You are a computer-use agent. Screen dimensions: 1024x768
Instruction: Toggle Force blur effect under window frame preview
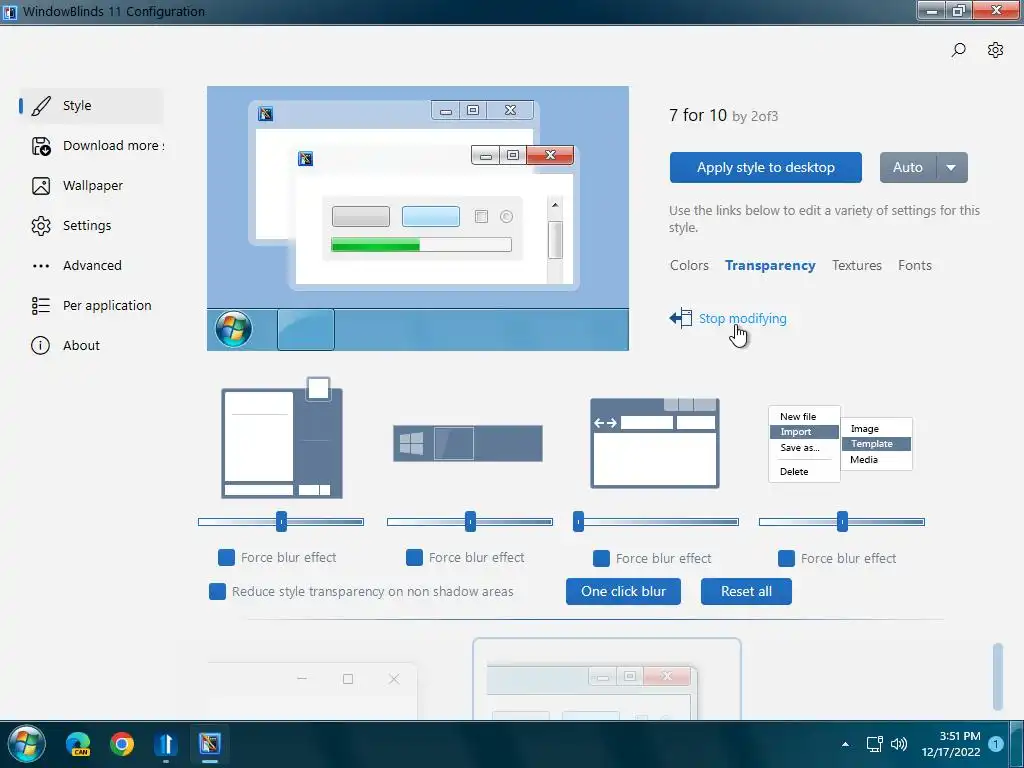(x=601, y=558)
